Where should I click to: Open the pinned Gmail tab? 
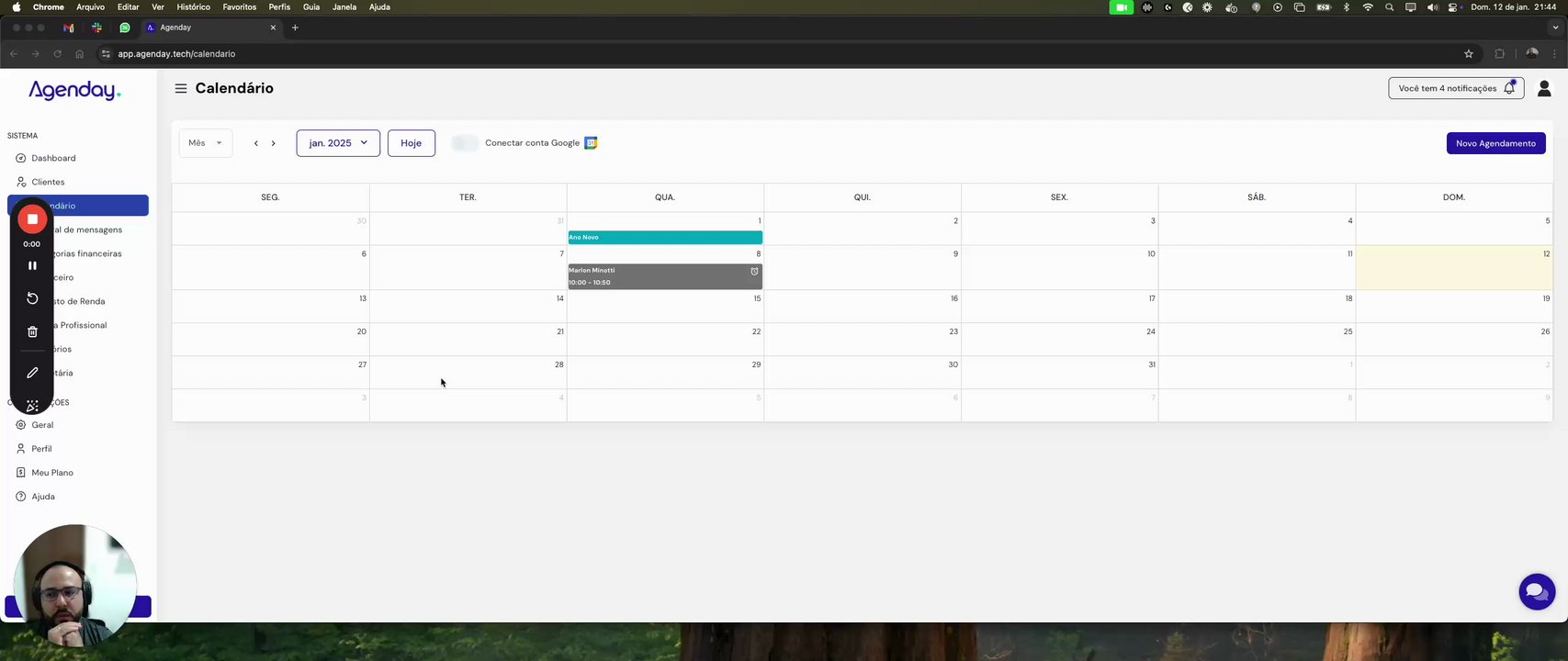click(x=68, y=28)
